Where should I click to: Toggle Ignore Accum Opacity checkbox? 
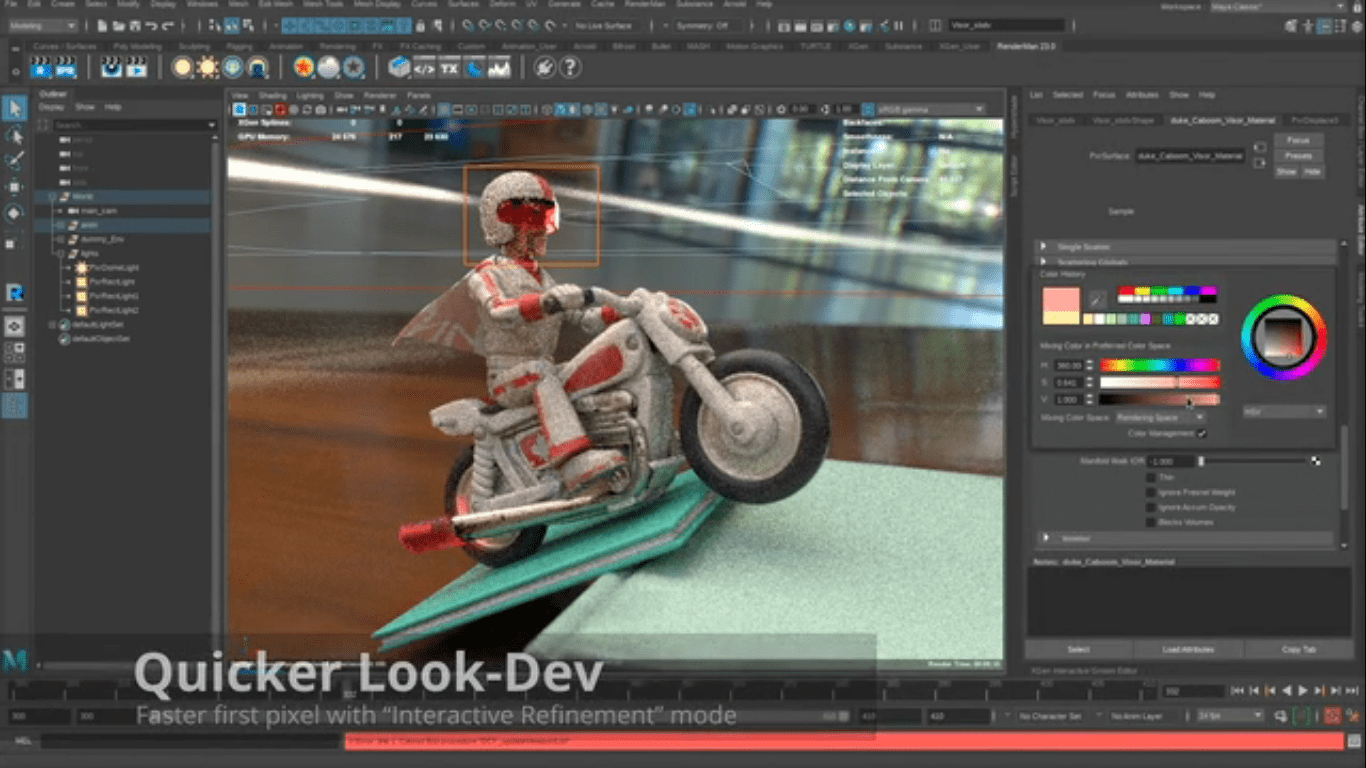tap(1150, 507)
